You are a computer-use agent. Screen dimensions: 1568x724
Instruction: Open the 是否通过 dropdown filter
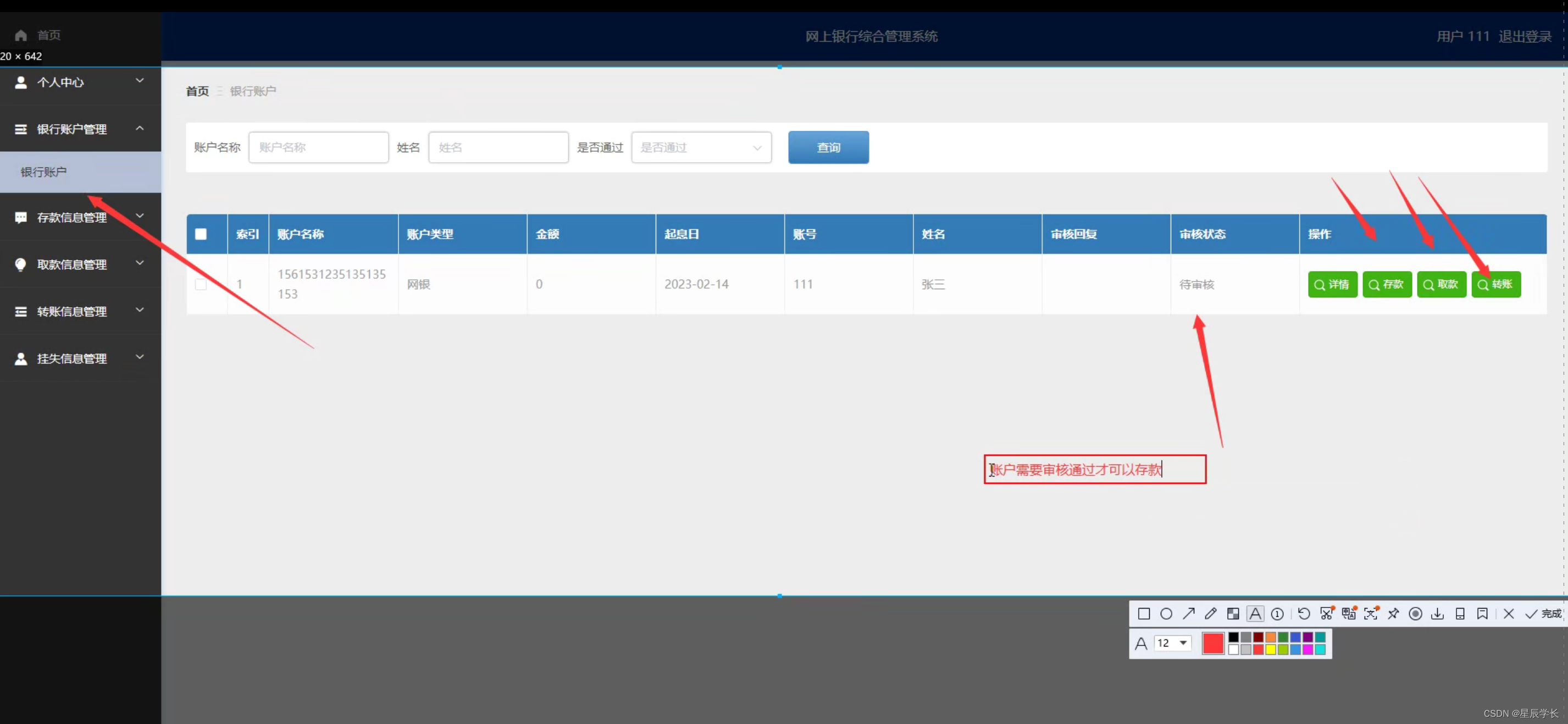701,147
